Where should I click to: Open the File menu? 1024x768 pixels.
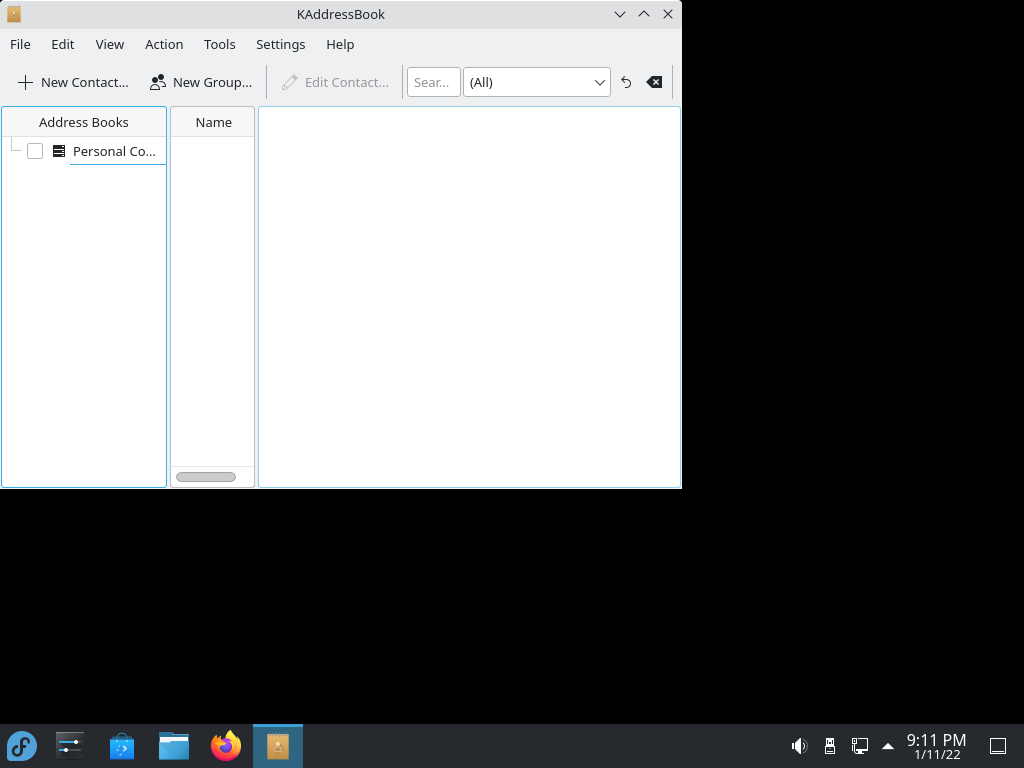pyautogui.click(x=20, y=44)
